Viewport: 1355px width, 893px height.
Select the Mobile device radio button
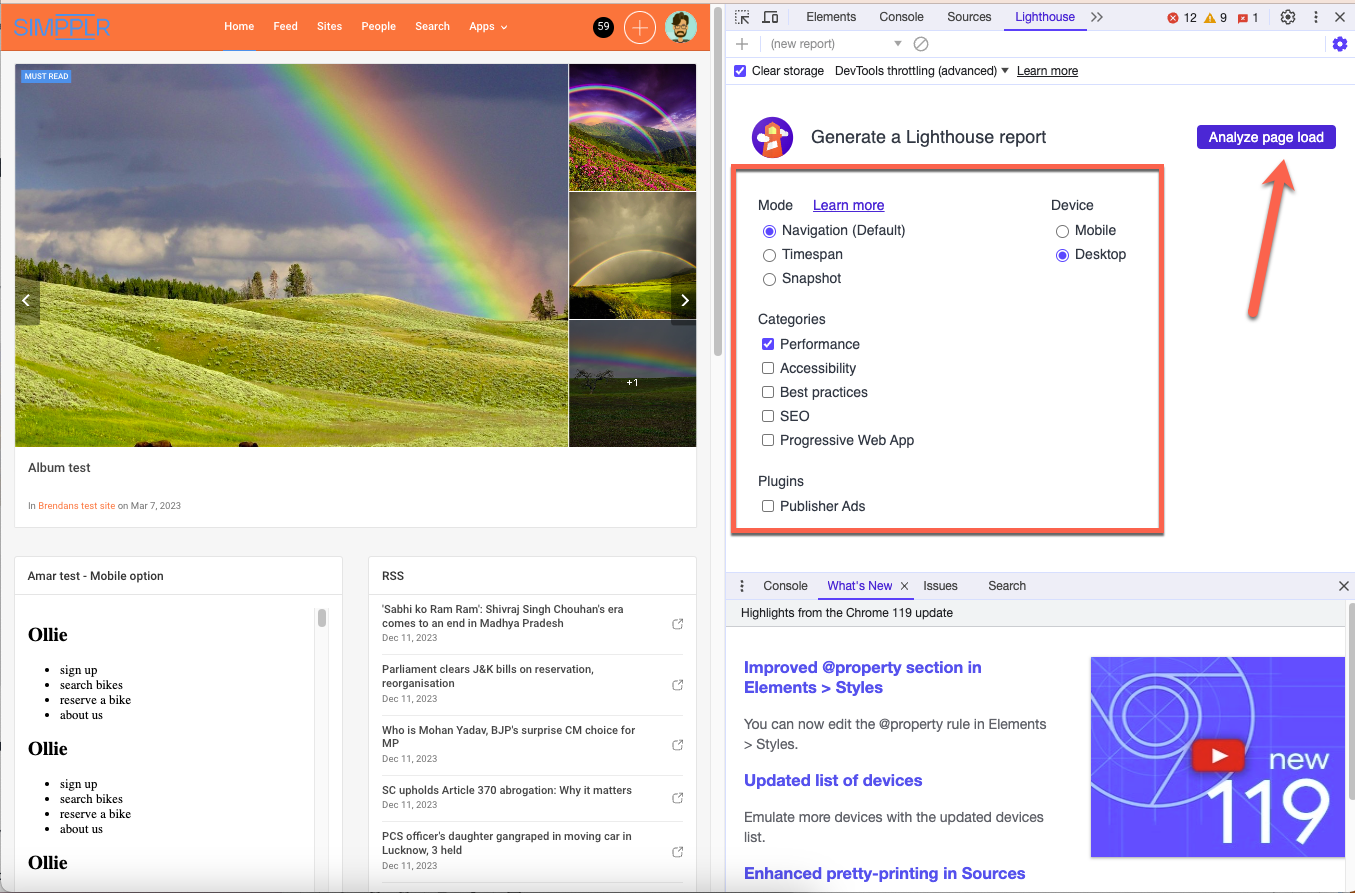click(x=1063, y=231)
